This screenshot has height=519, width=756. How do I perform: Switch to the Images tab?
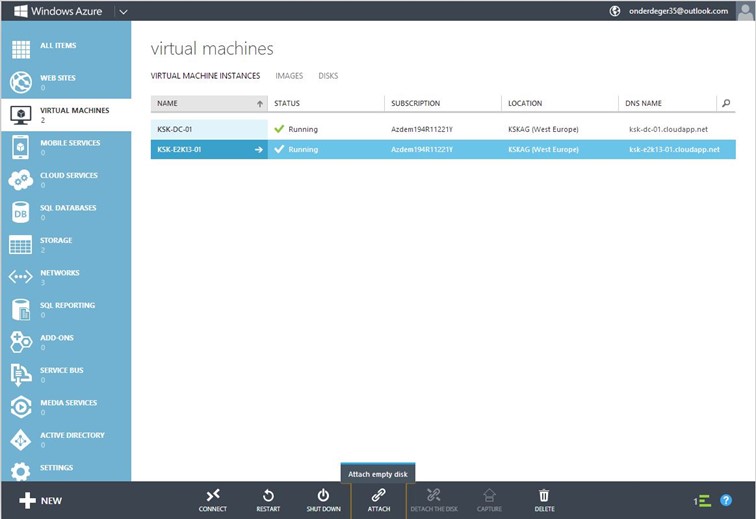click(x=289, y=76)
